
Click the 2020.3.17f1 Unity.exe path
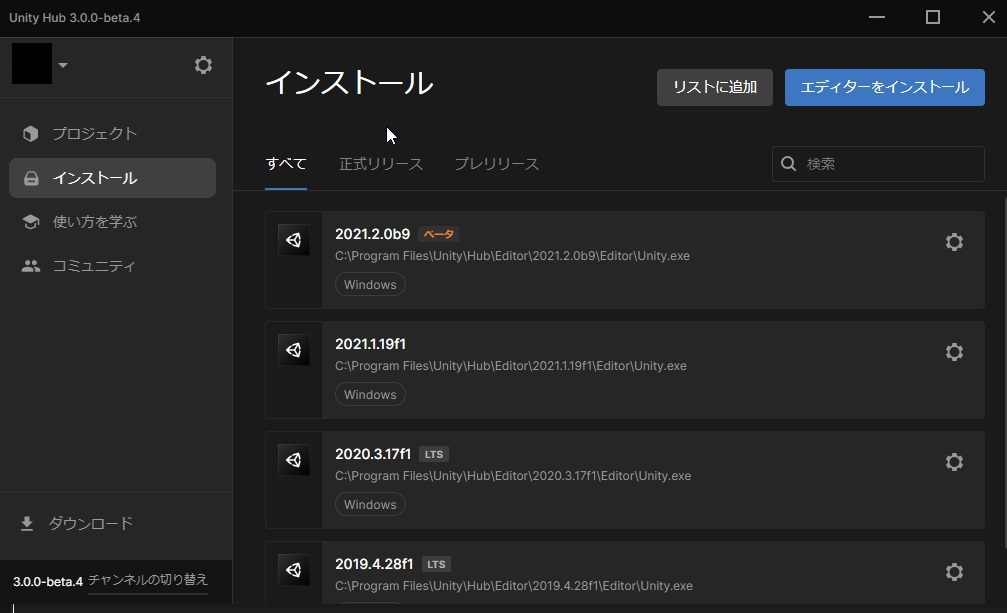[513, 476]
